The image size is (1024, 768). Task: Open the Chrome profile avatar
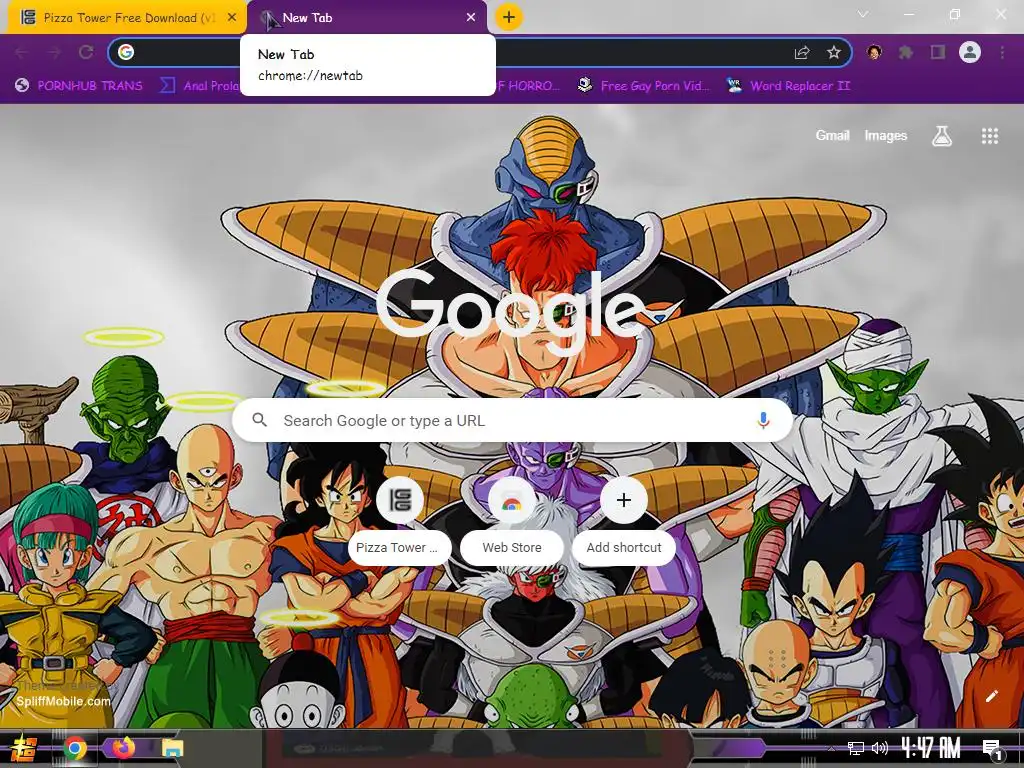pyautogui.click(x=970, y=52)
